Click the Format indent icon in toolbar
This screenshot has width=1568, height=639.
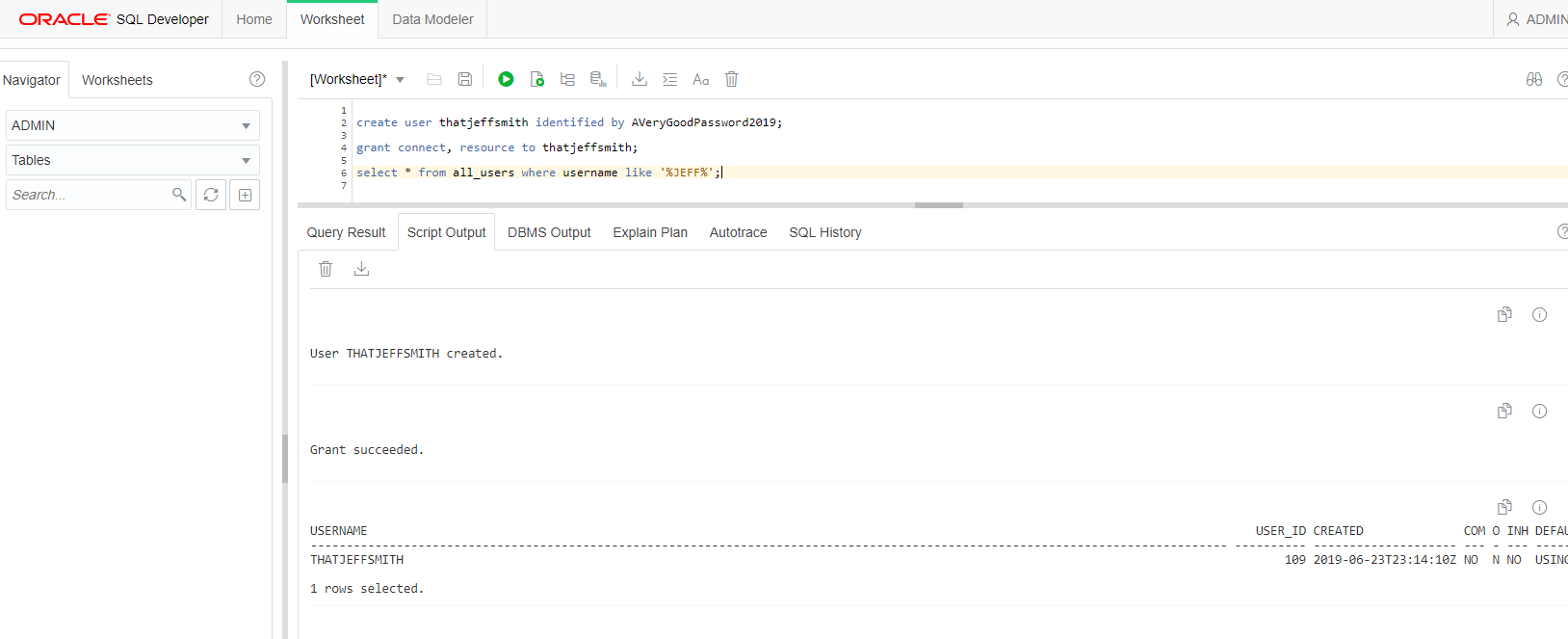point(669,79)
